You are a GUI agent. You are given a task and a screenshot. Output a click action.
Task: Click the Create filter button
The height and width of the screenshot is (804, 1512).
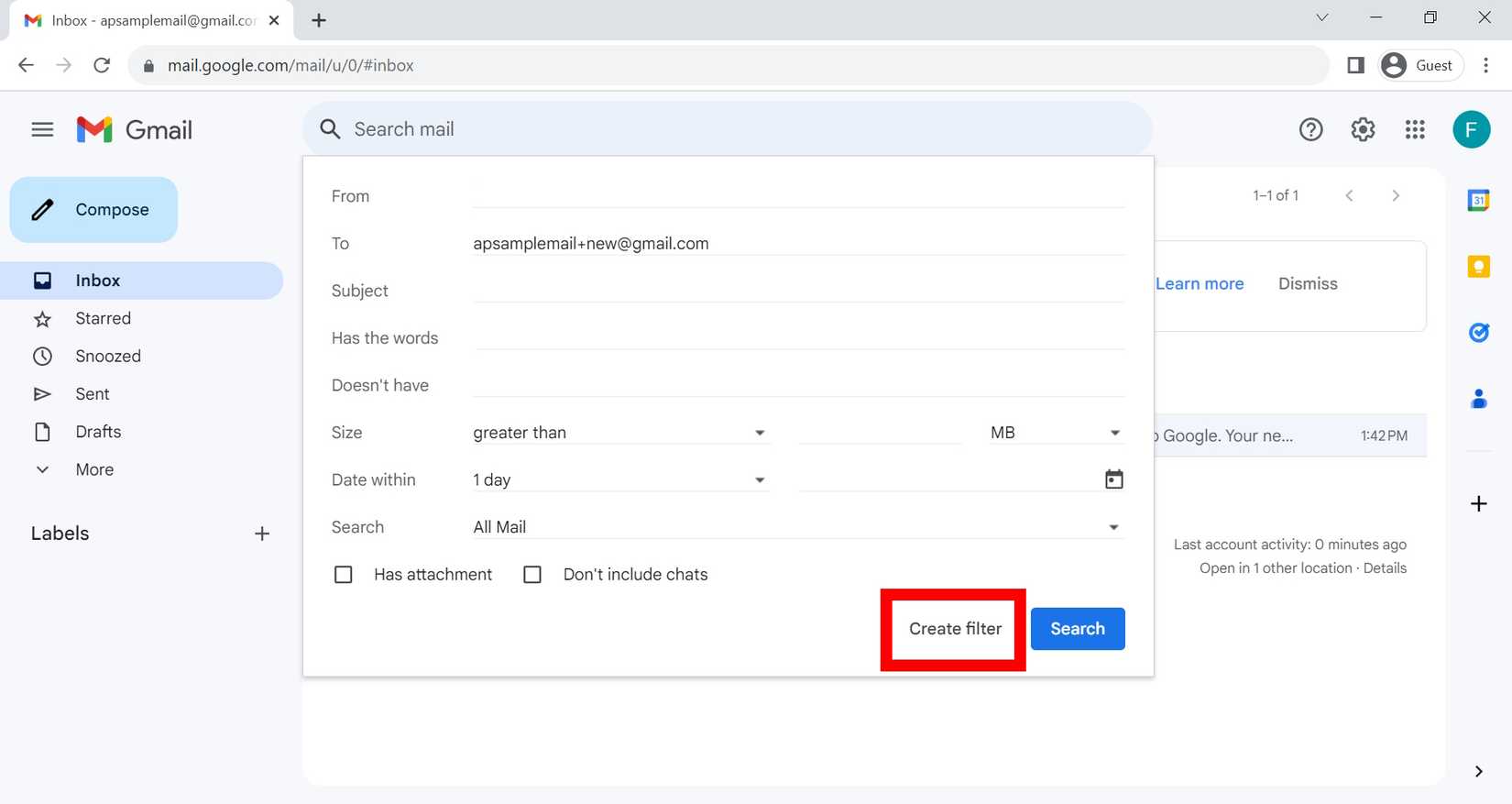tap(955, 629)
